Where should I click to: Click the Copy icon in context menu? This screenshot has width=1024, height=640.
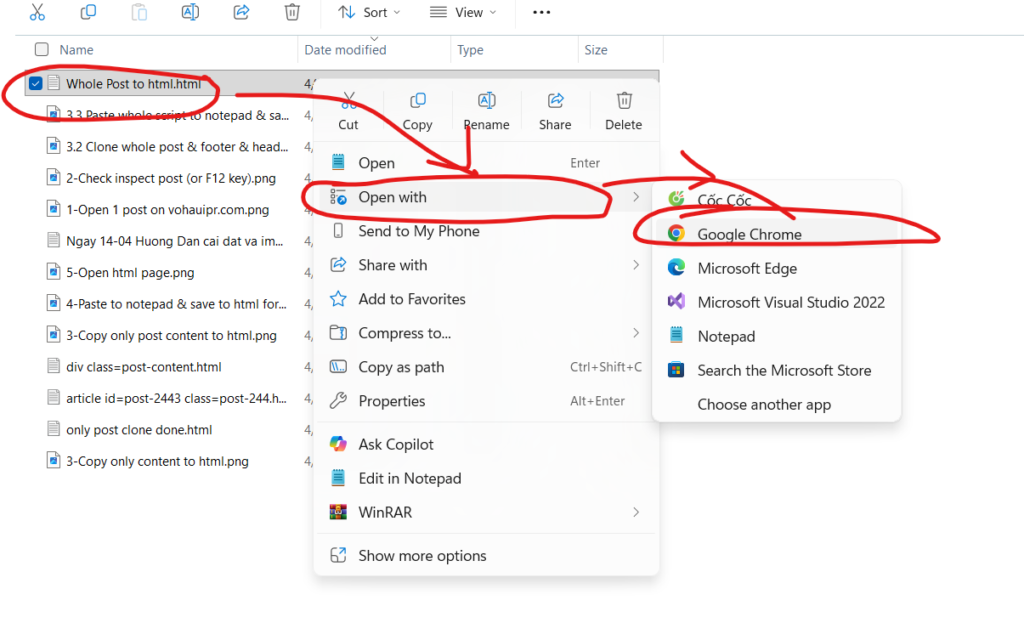coord(417,101)
